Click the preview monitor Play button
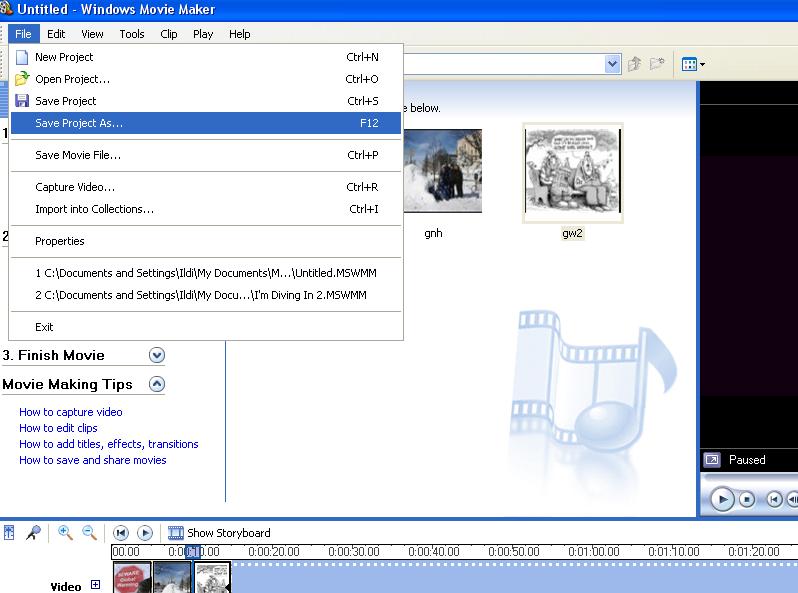The width and height of the screenshot is (798, 593). point(722,499)
